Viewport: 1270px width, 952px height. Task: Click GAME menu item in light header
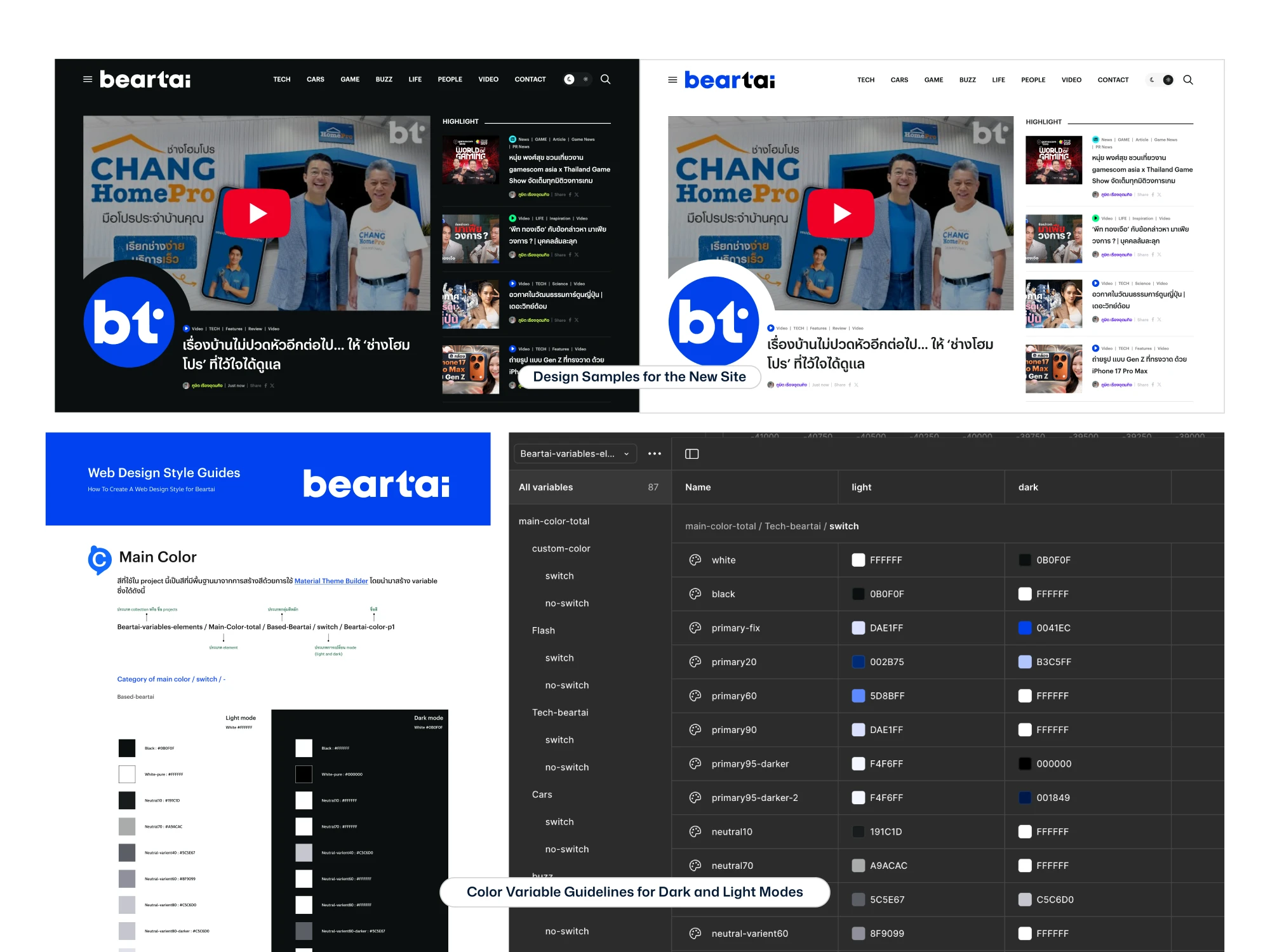pyautogui.click(x=933, y=80)
